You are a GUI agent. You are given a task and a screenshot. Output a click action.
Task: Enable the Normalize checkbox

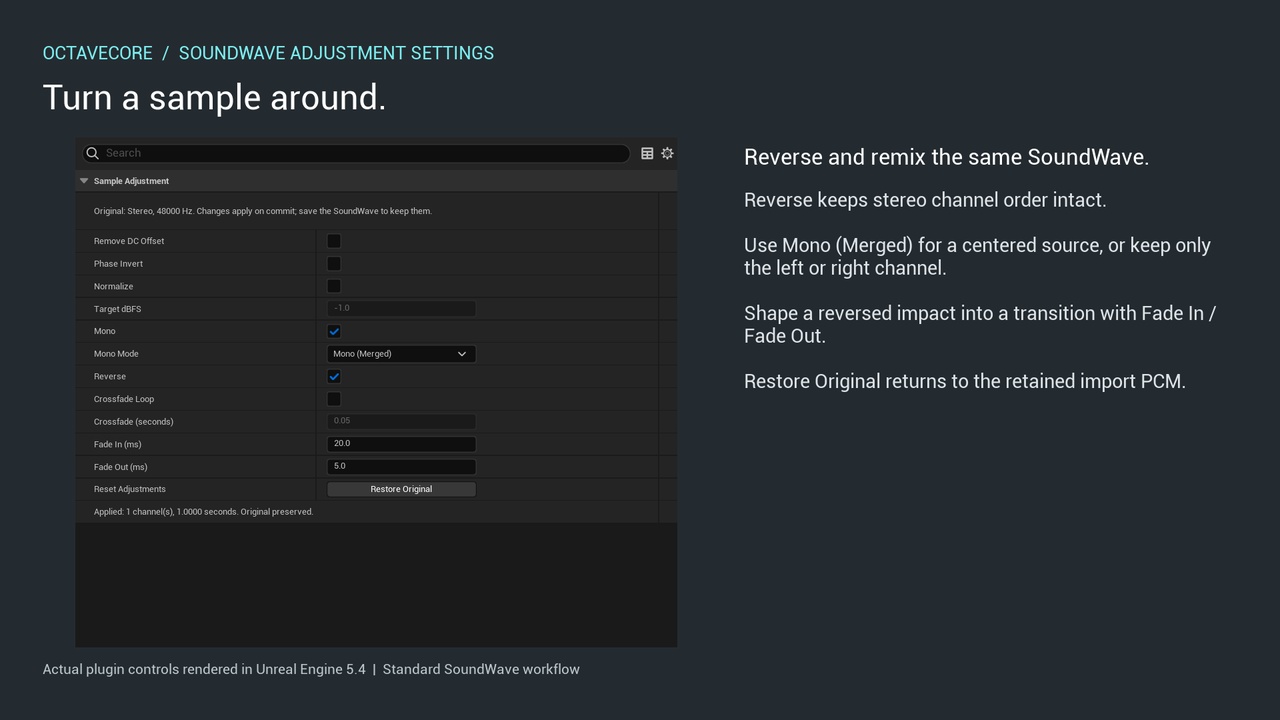click(334, 286)
